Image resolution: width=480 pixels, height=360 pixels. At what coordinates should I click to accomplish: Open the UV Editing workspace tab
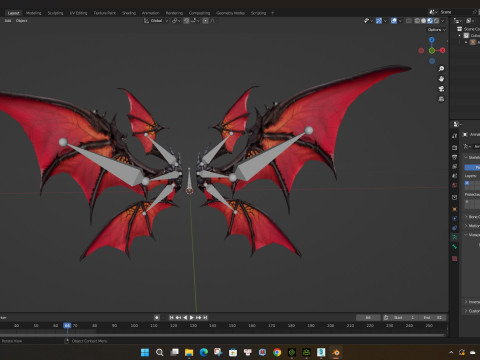(78, 13)
